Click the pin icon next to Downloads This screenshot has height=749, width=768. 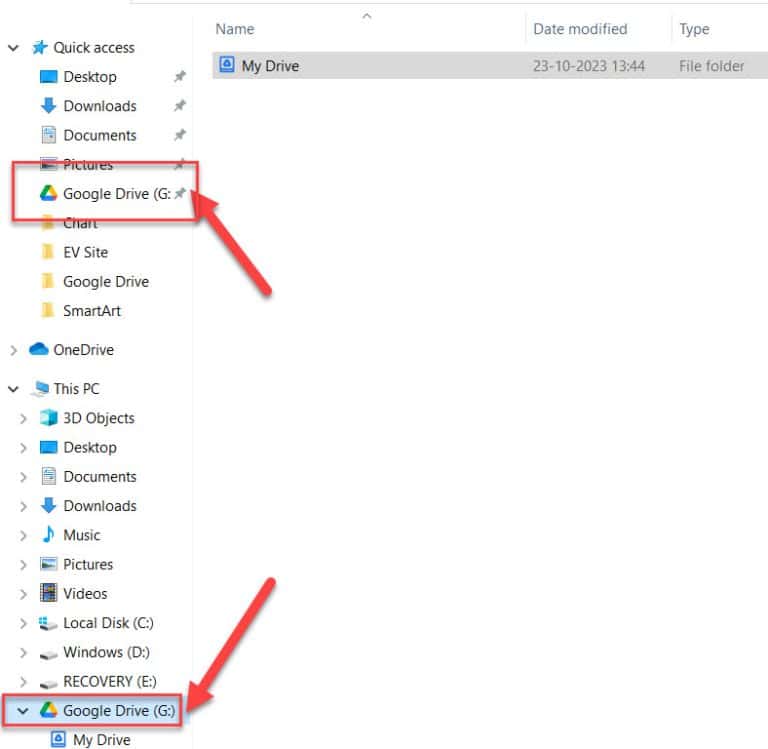point(180,106)
